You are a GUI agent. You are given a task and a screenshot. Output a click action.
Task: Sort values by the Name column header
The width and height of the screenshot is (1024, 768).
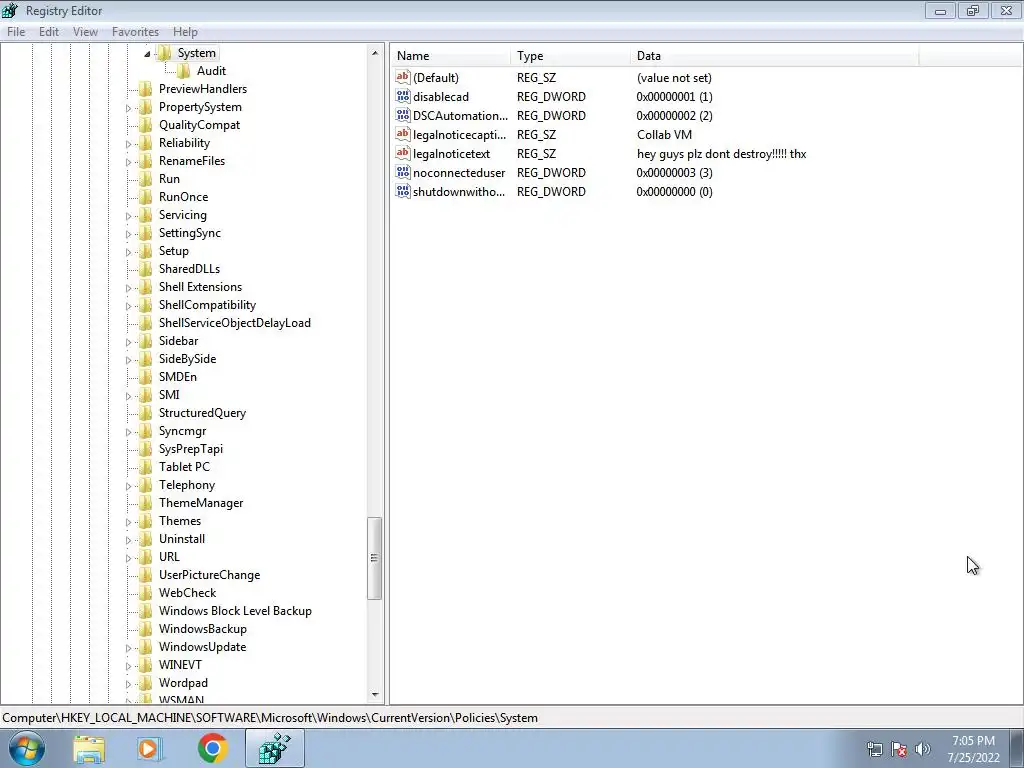coord(451,56)
